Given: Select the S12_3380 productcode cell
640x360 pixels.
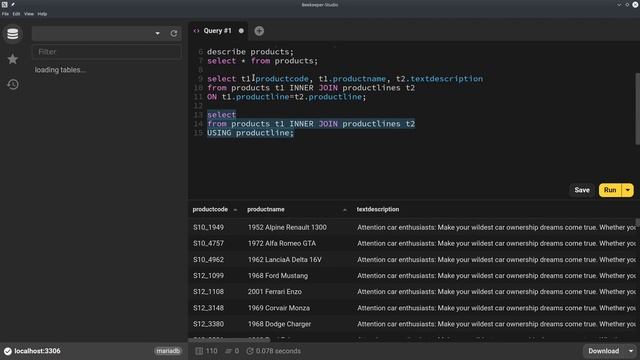Looking at the screenshot, I should [x=209, y=324].
